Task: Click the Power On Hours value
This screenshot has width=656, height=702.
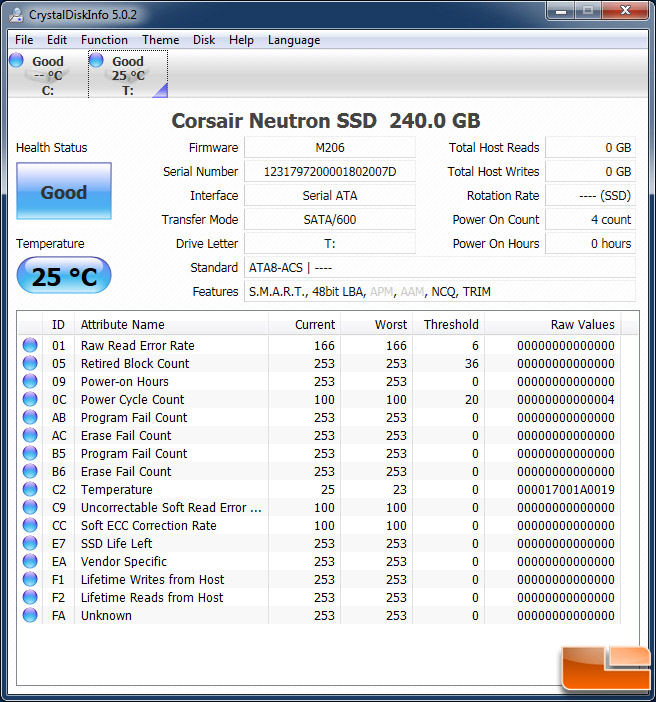Action: [x=590, y=244]
